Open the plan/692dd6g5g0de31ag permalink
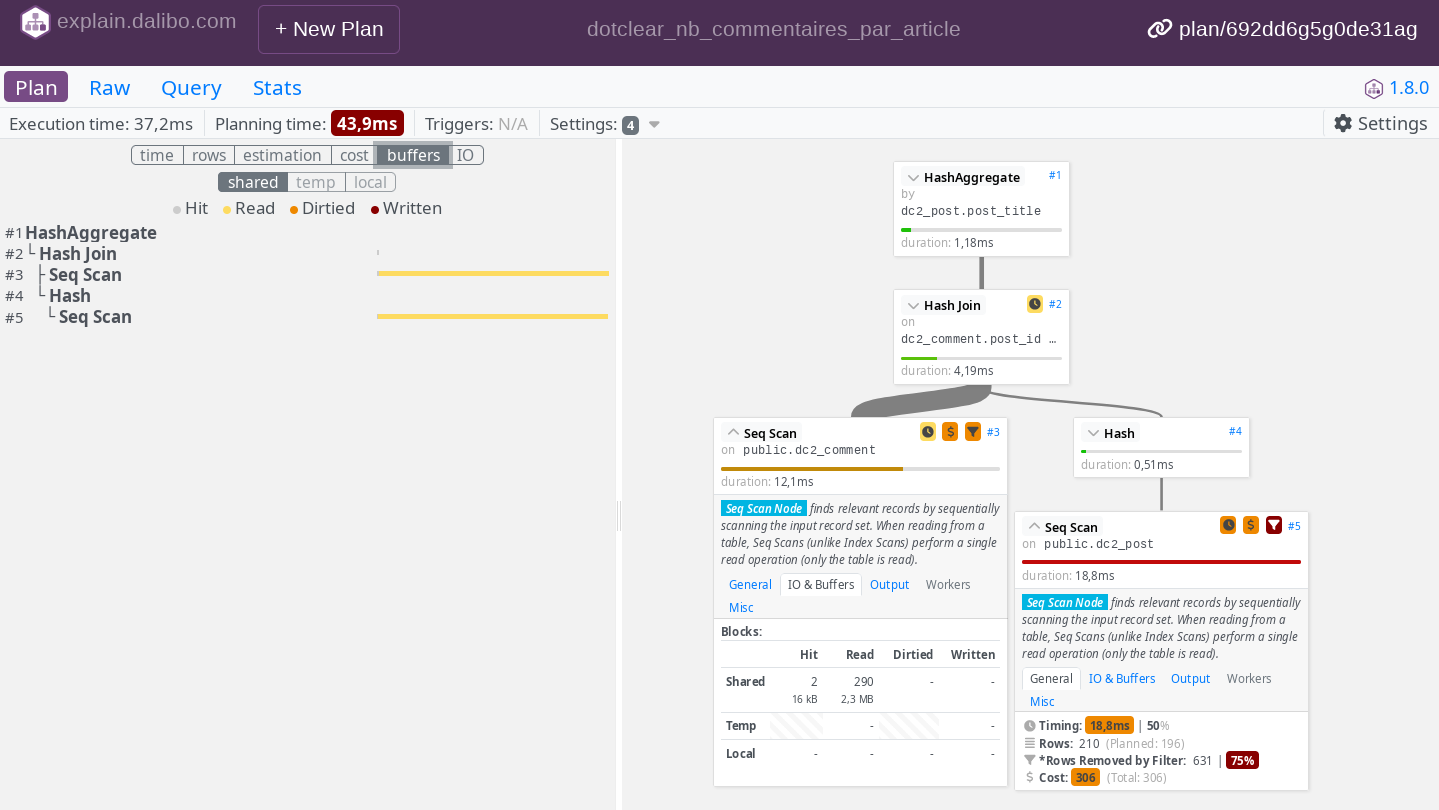Screen dimensions: 1439x810 click(1298, 29)
